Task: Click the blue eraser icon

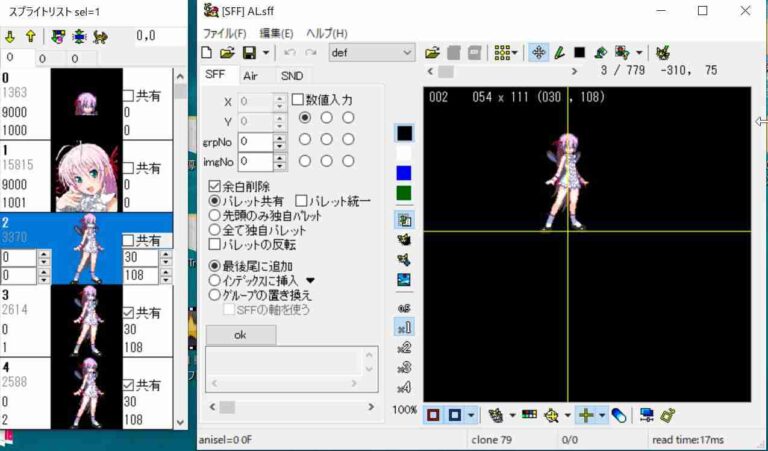Action: pos(619,416)
